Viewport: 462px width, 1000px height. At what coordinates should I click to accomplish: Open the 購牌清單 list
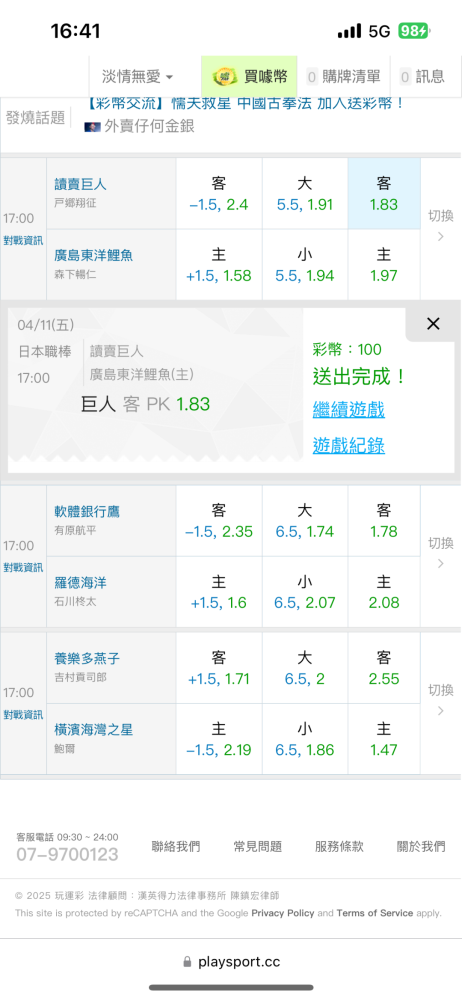pyautogui.click(x=343, y=77)
